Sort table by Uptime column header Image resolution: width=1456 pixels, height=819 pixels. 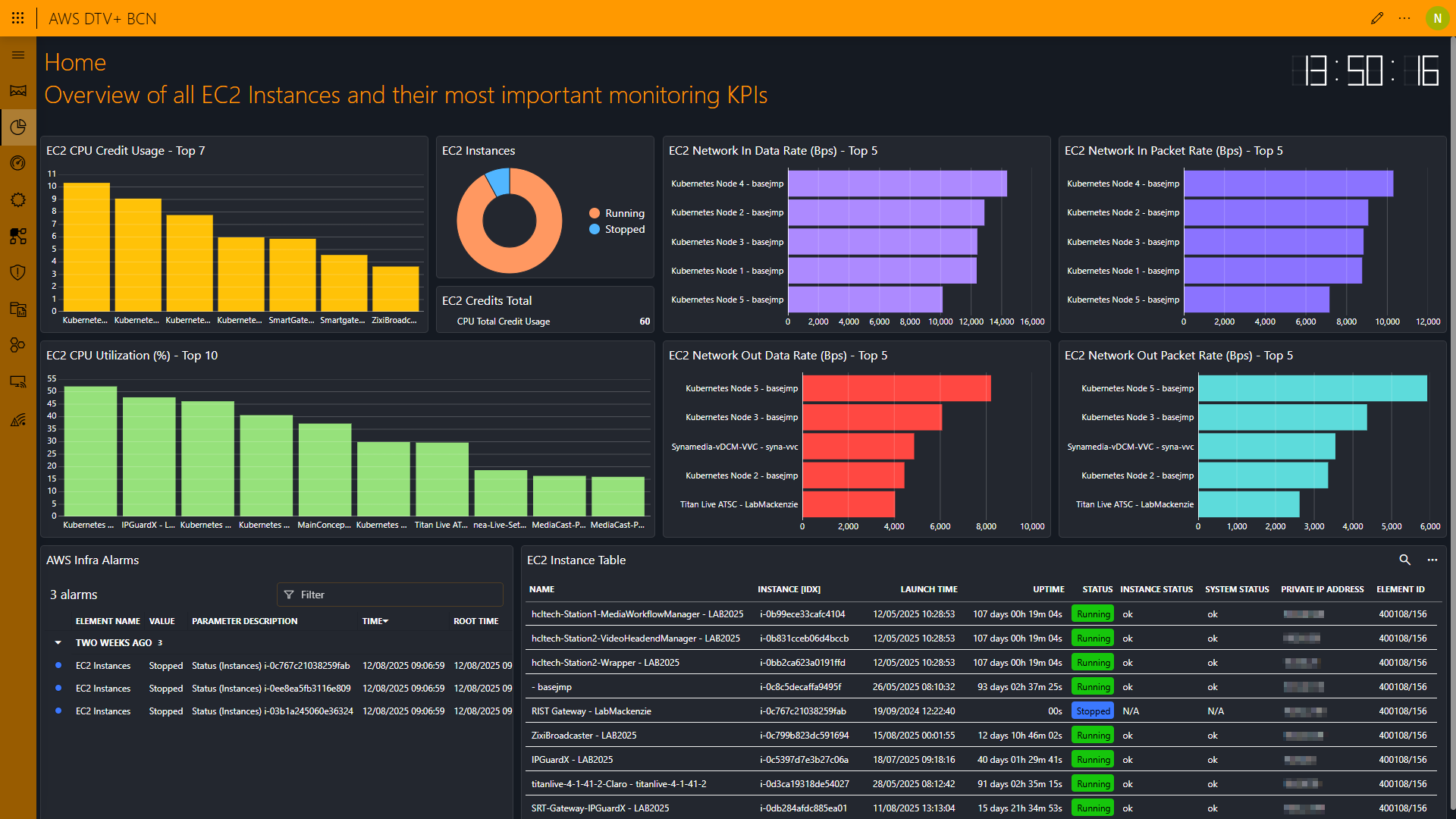pyautogui.click(x=1048, y=589)
